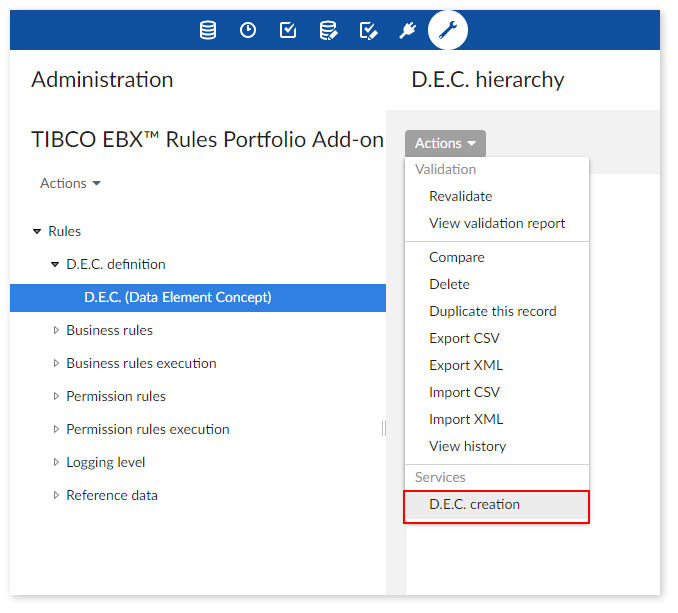The image size is (678, 613).
Task: Collapse the Rules tree node
Action: click(37, 232)
